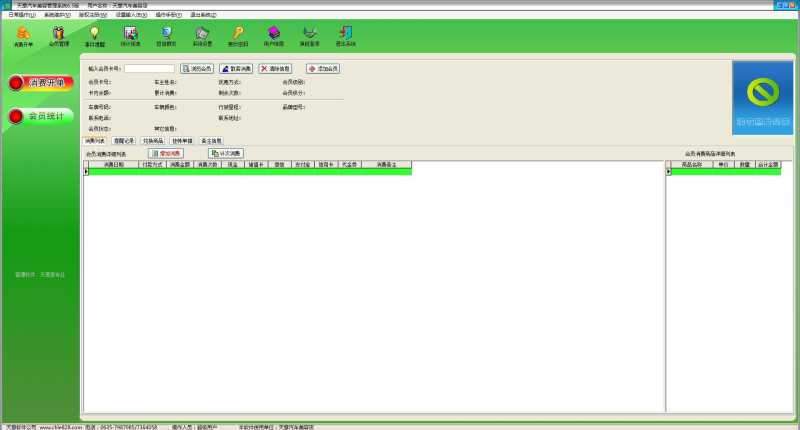Open the 日常操作 menu
Image resolution: width=800 pixels, height=430 pixels.
click(x=22, y=15)
